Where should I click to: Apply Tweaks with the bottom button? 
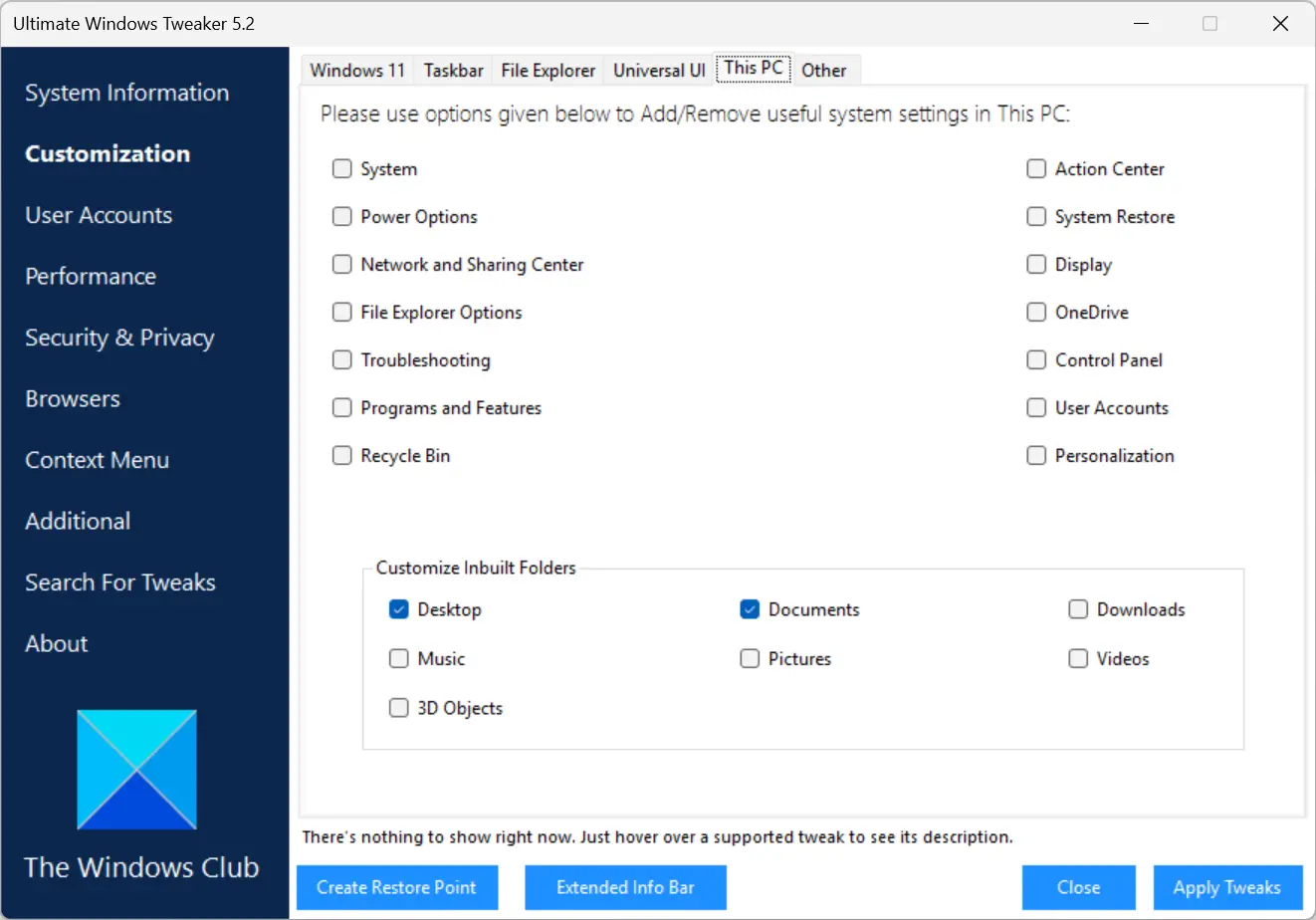1227,887
